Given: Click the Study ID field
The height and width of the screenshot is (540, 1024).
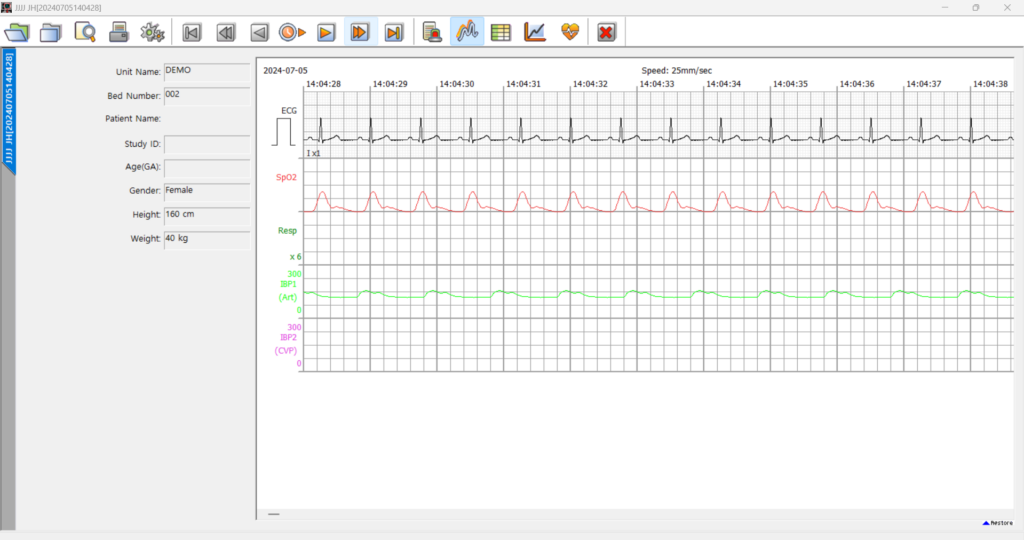Looking at the screenshot, I should (206, 144).
